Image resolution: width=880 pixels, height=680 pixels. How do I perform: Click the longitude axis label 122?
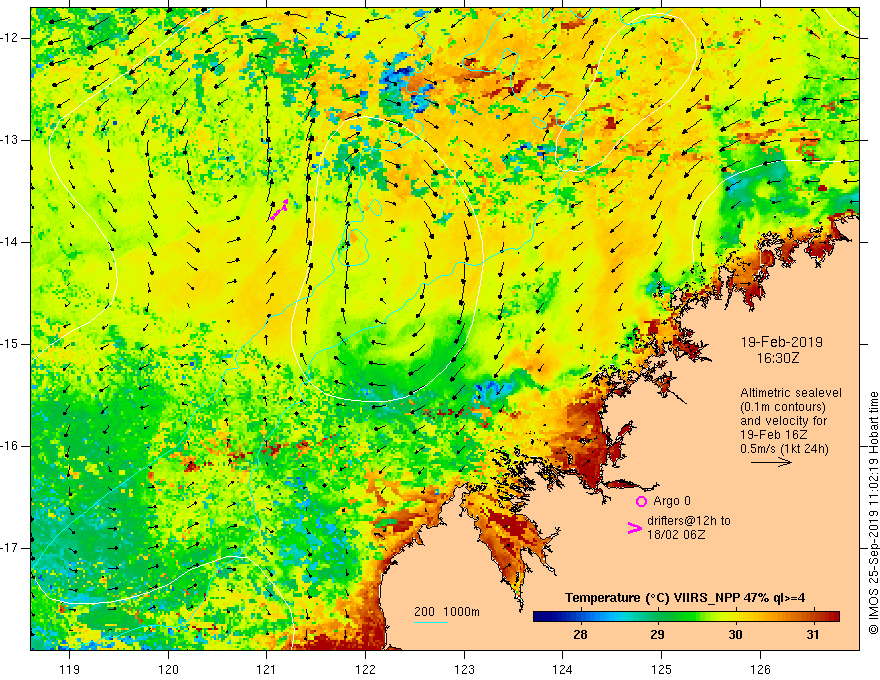click(365, 669)
